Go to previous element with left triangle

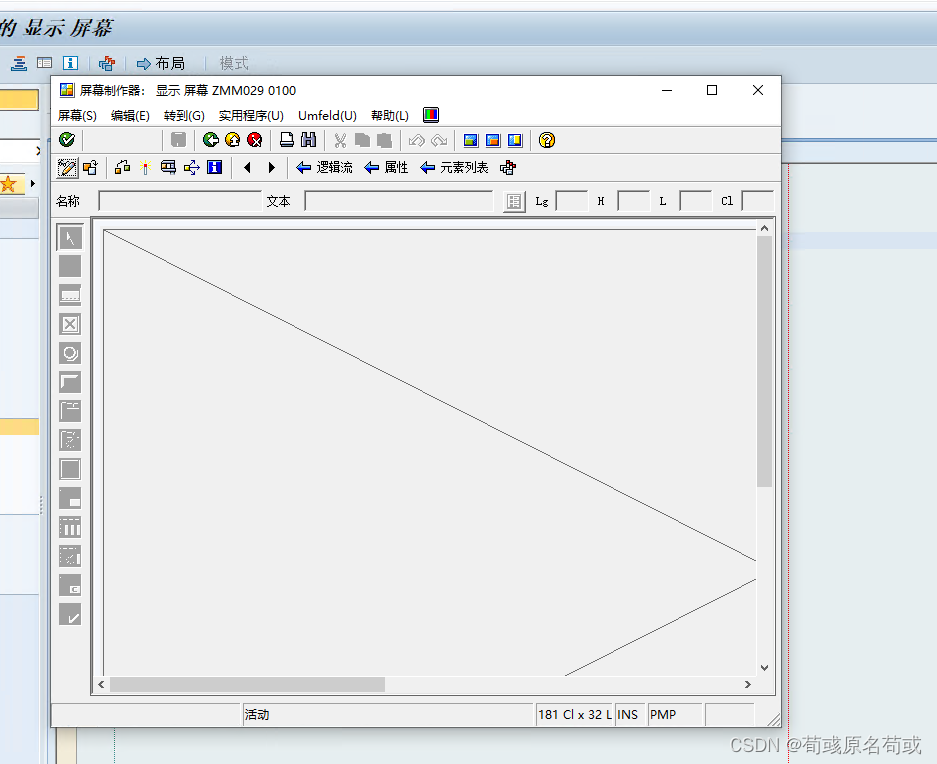pyautogui.click(x=247, y=167)
